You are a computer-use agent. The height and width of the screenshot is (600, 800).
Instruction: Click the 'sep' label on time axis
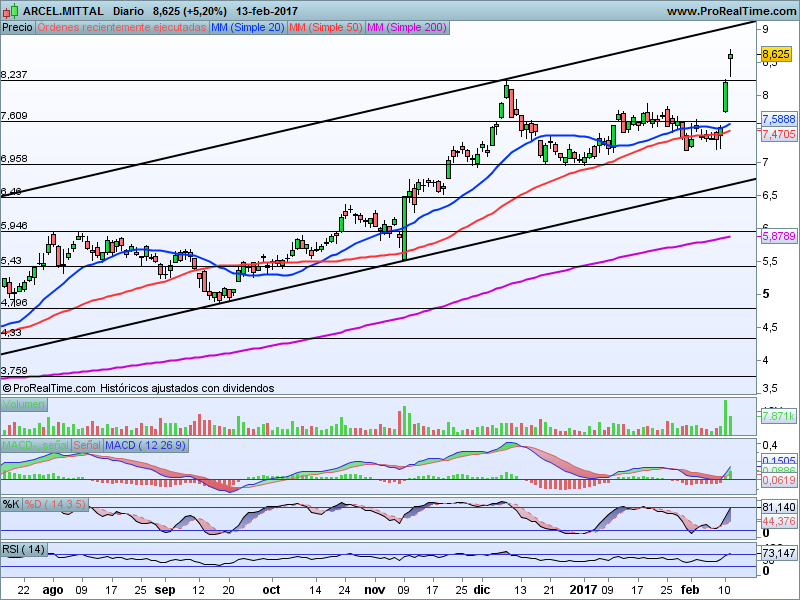[x=165, y=590]
